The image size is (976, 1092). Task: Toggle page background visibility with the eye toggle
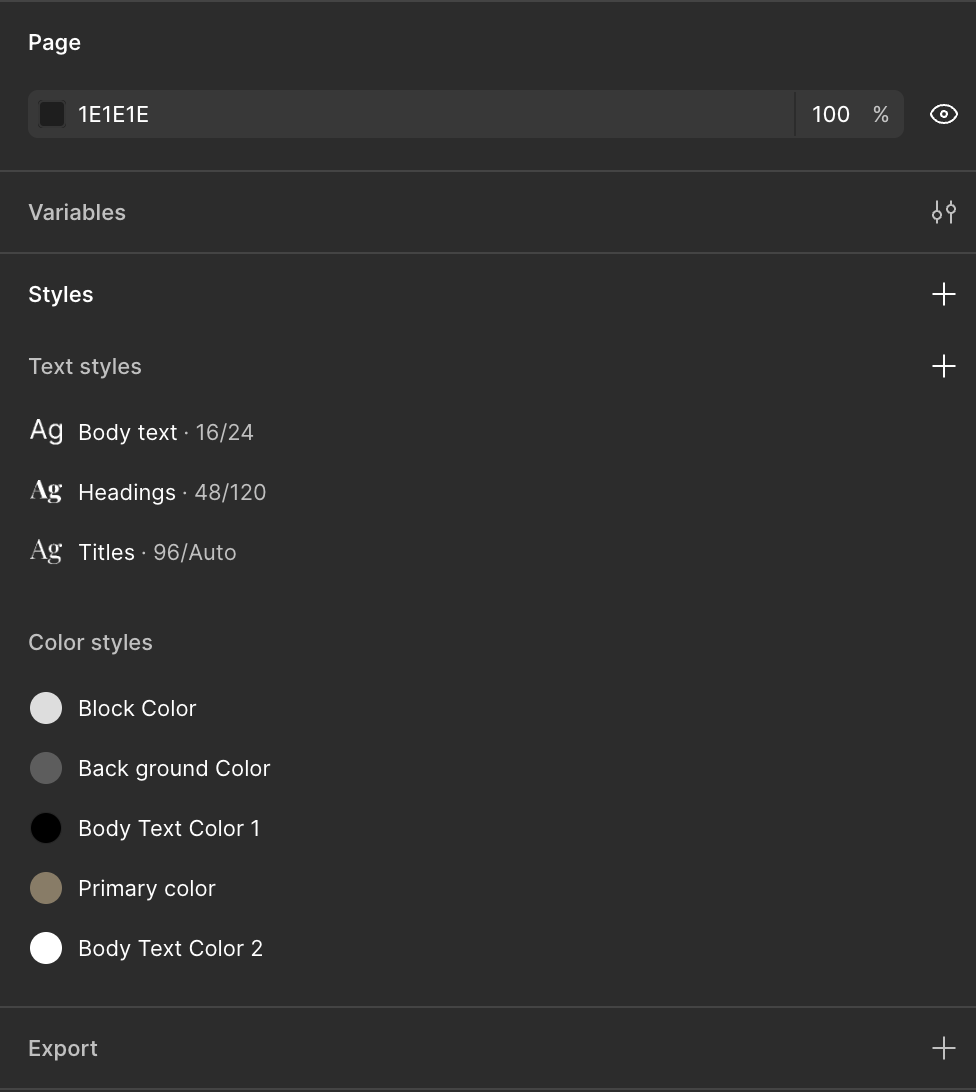point(943,114)
